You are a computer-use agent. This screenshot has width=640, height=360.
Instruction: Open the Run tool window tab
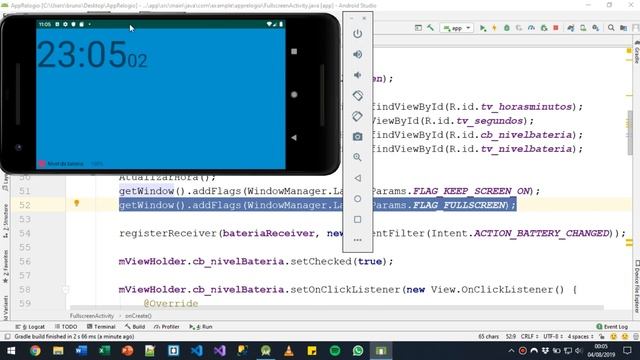201,327
